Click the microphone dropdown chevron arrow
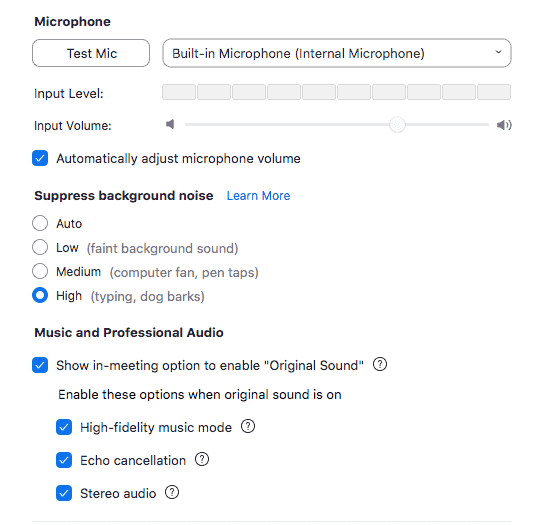 [498, 52]
